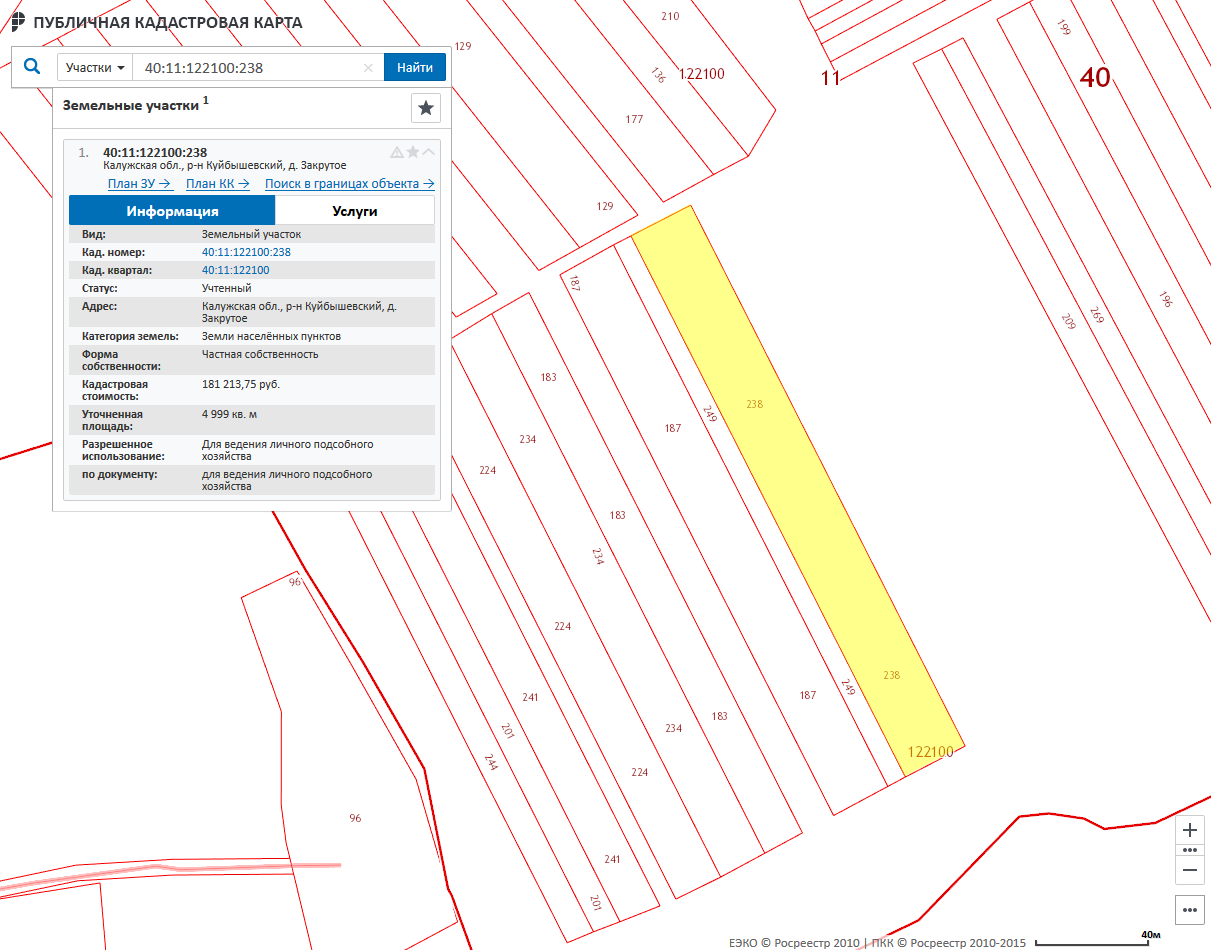This screenshot has height=950, width=1211.
Task: Click the ПУБЛИЧНАЯ КАДАСТРОВАЯ КАРТА title
Action: (168, 23)
